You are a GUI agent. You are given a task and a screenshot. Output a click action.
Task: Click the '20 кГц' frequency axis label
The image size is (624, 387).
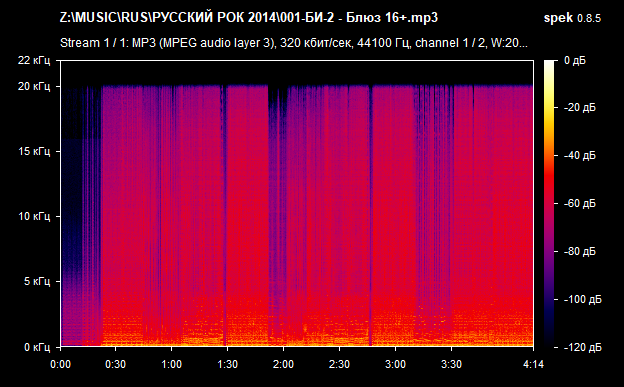pos(34,86)
